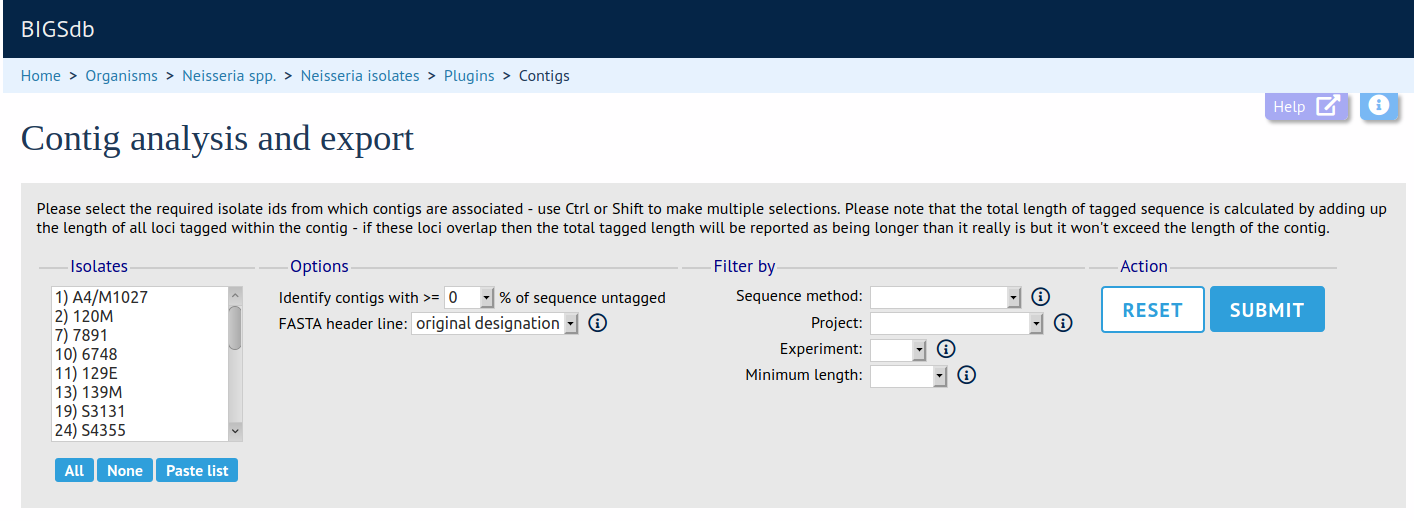Open the percent untagged threshold dropdown

(470, 297)
